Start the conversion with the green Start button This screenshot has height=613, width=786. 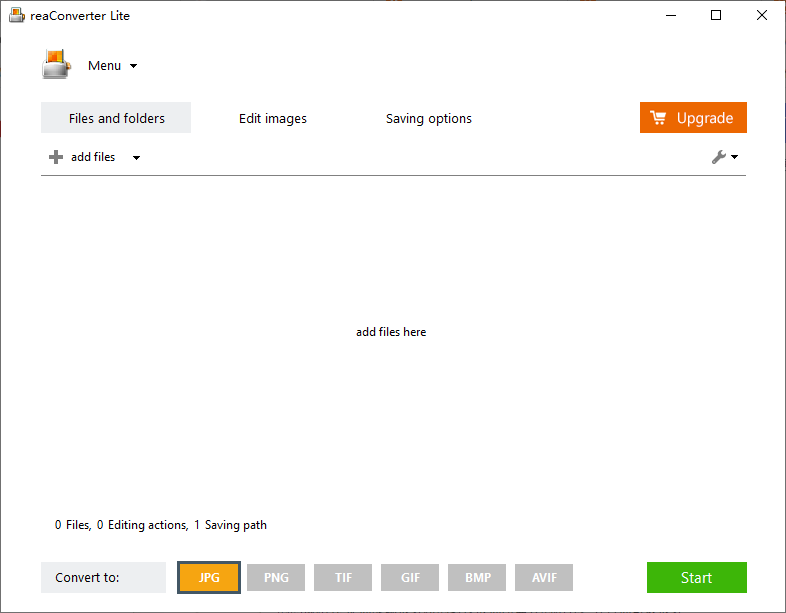(x=696, y=577)
